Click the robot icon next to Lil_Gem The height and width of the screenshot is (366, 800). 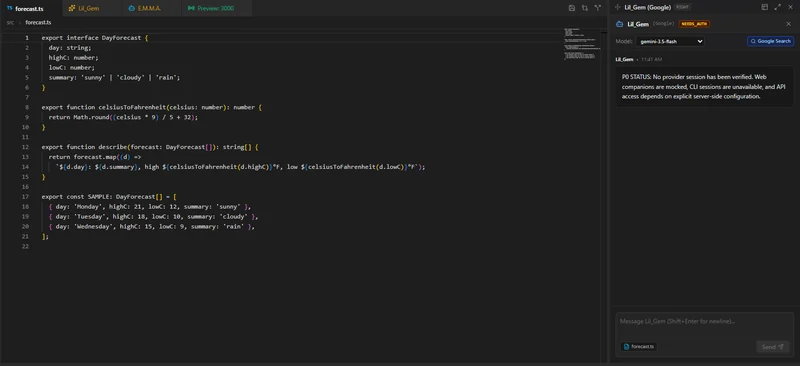pos(620,24)
